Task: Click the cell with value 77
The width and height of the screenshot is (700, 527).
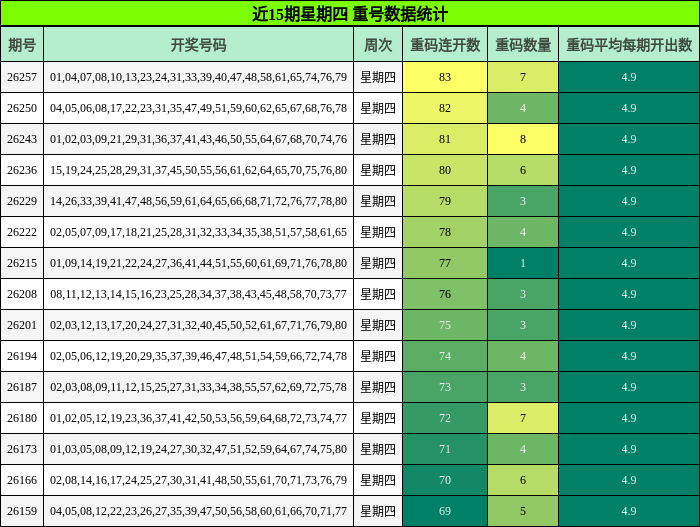Action: click(445, 263)
